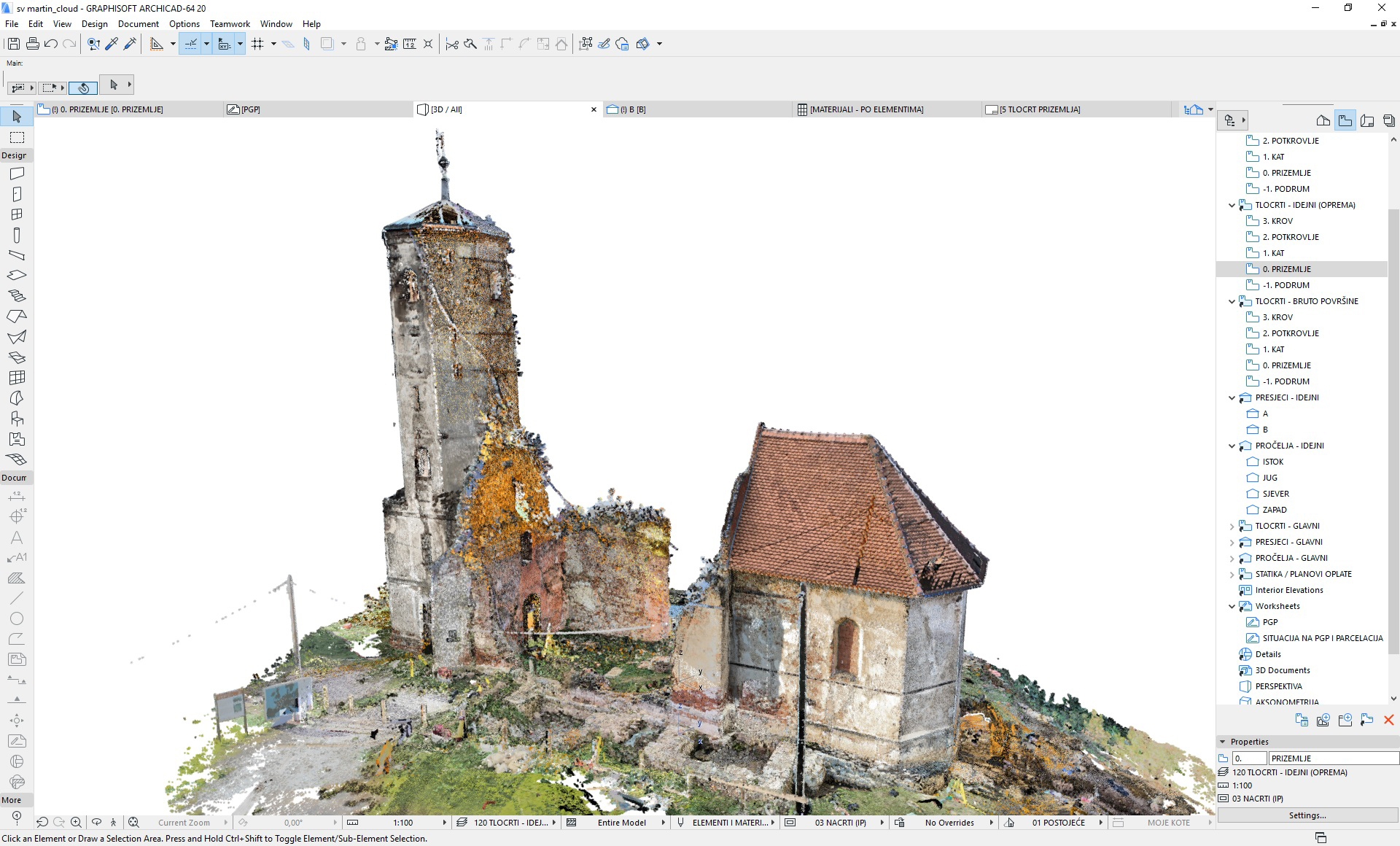Collapse the PROČELJA - IDEJNI folder

pos(1232,446)
